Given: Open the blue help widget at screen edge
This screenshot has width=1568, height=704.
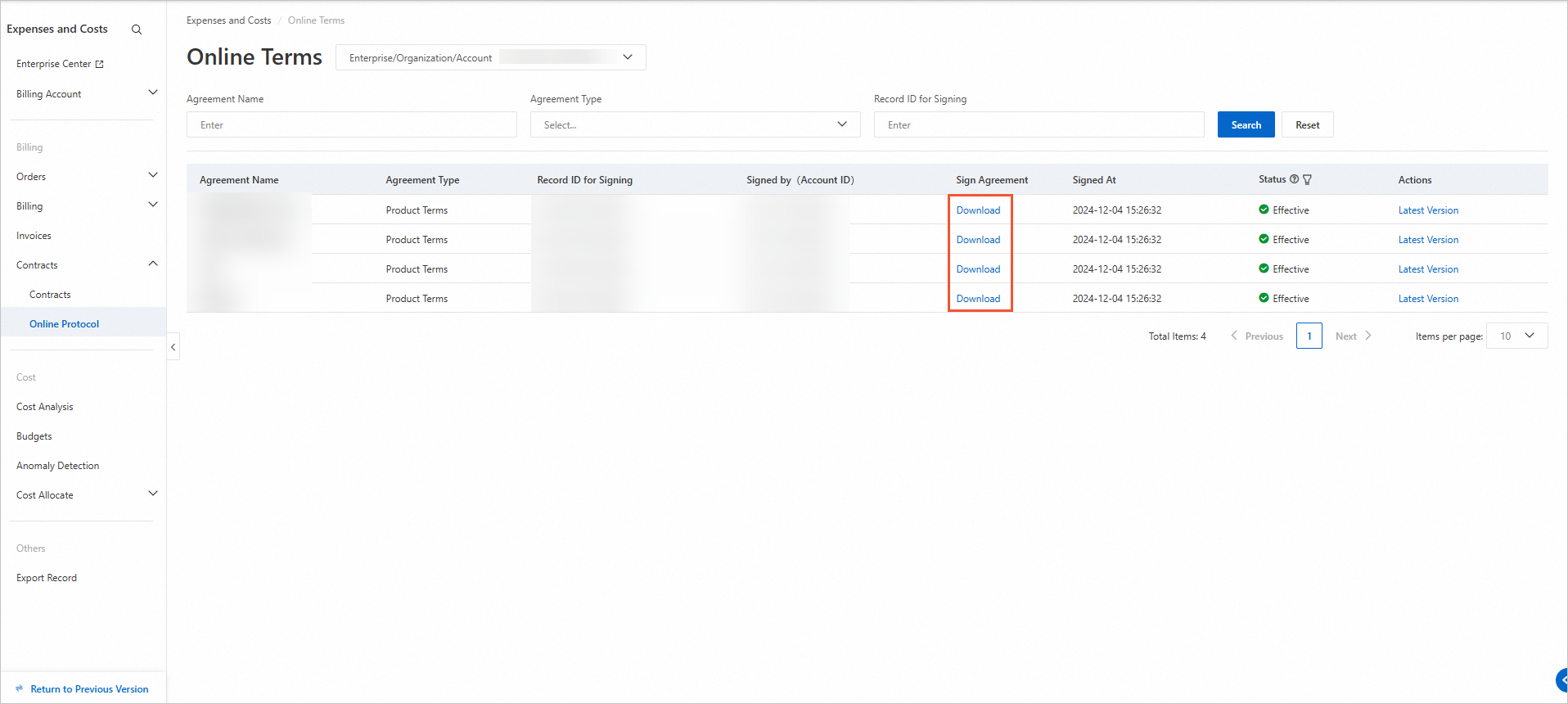Looking at the screenshot, I should (1561, 679).
